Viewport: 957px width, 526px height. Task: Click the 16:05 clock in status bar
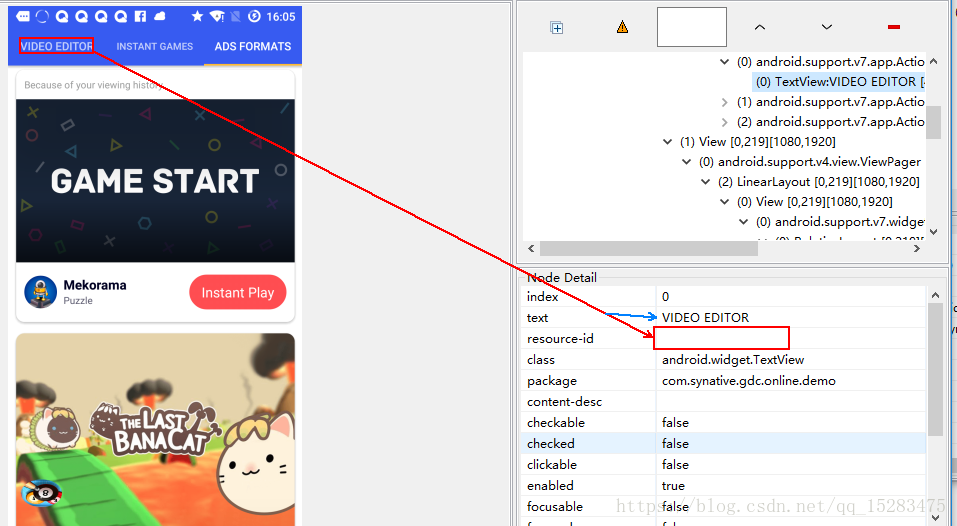(x=281, y=16)
